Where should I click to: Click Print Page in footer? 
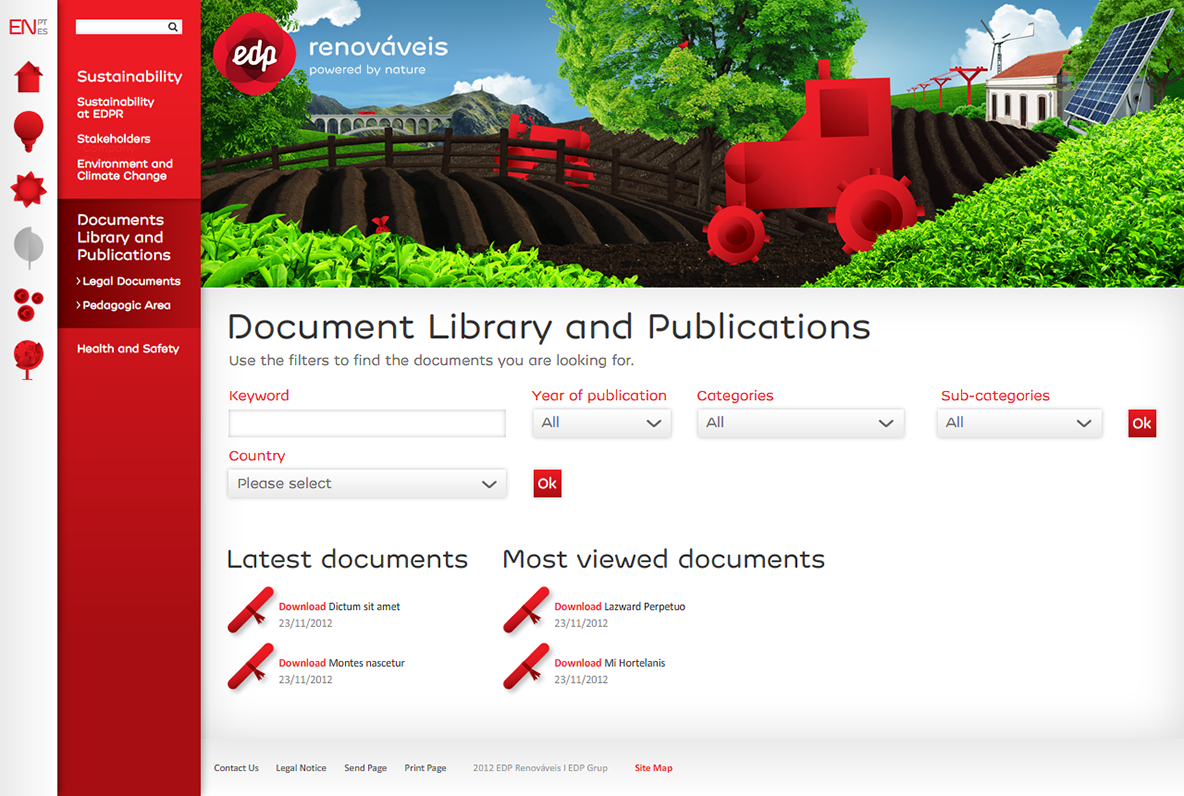coord(425,768)
